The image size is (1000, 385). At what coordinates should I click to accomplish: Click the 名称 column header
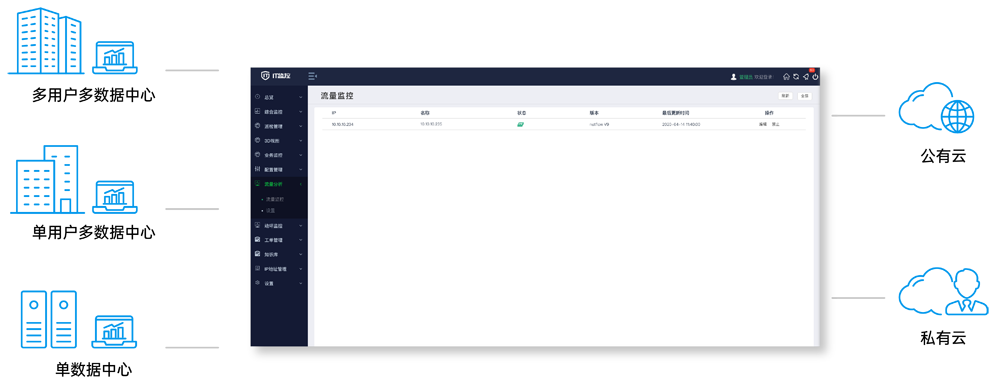425,112
